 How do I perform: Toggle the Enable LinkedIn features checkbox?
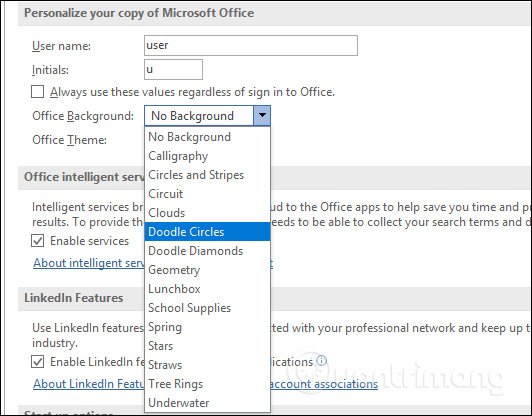(37, 362)
